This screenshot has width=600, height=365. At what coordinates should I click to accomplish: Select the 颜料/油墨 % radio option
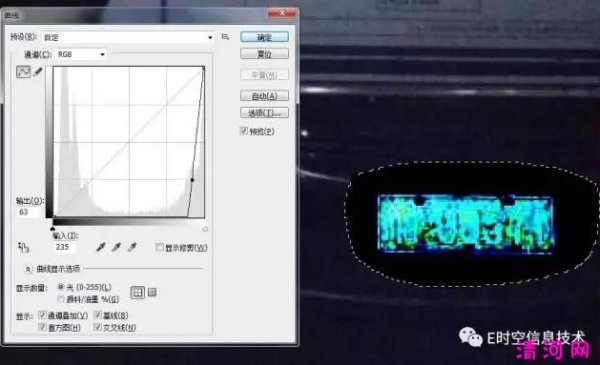(60, 298)
